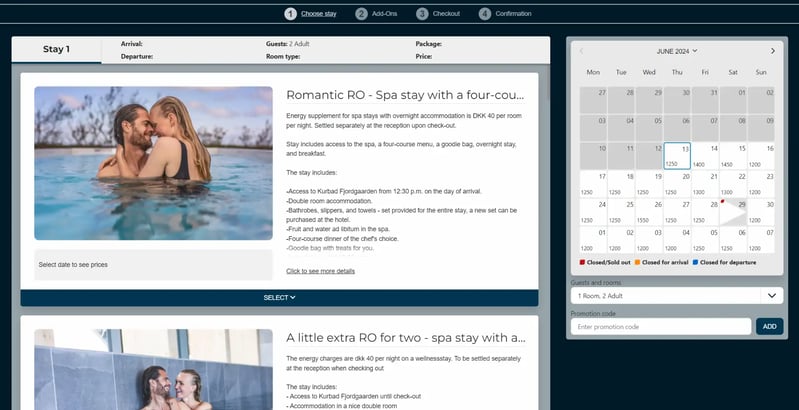Select the Choose stay step label
Screen dimensions: 799x410
click(318, 14)
